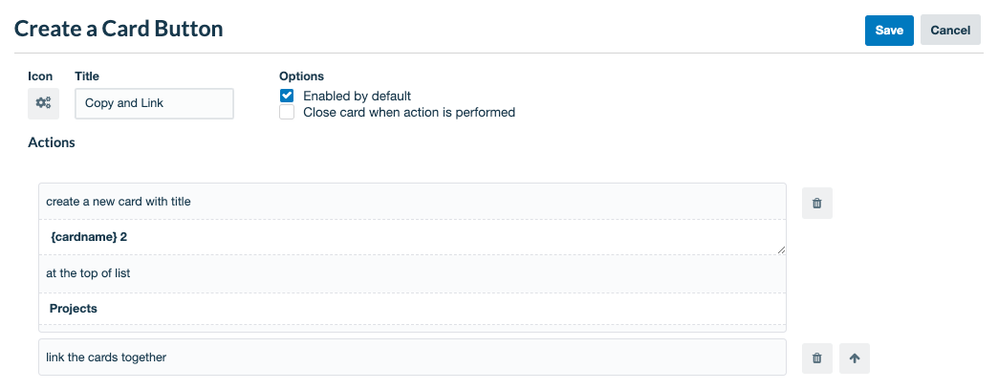Cancel creating the card button
Viewport: 998px width, 390px height.
point(950,31)
